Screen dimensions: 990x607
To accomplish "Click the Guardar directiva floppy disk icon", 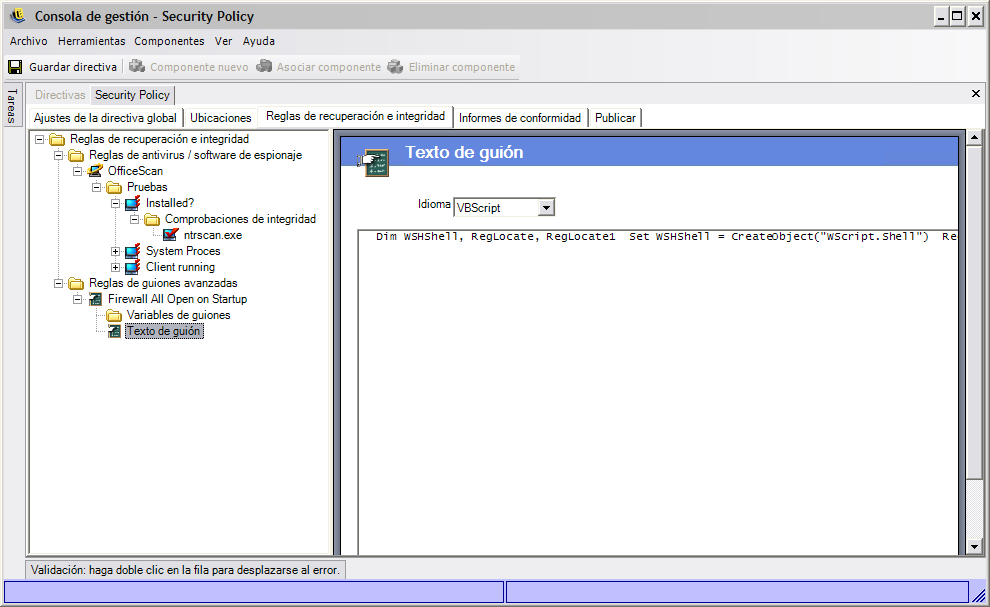I will click(15, 67).
